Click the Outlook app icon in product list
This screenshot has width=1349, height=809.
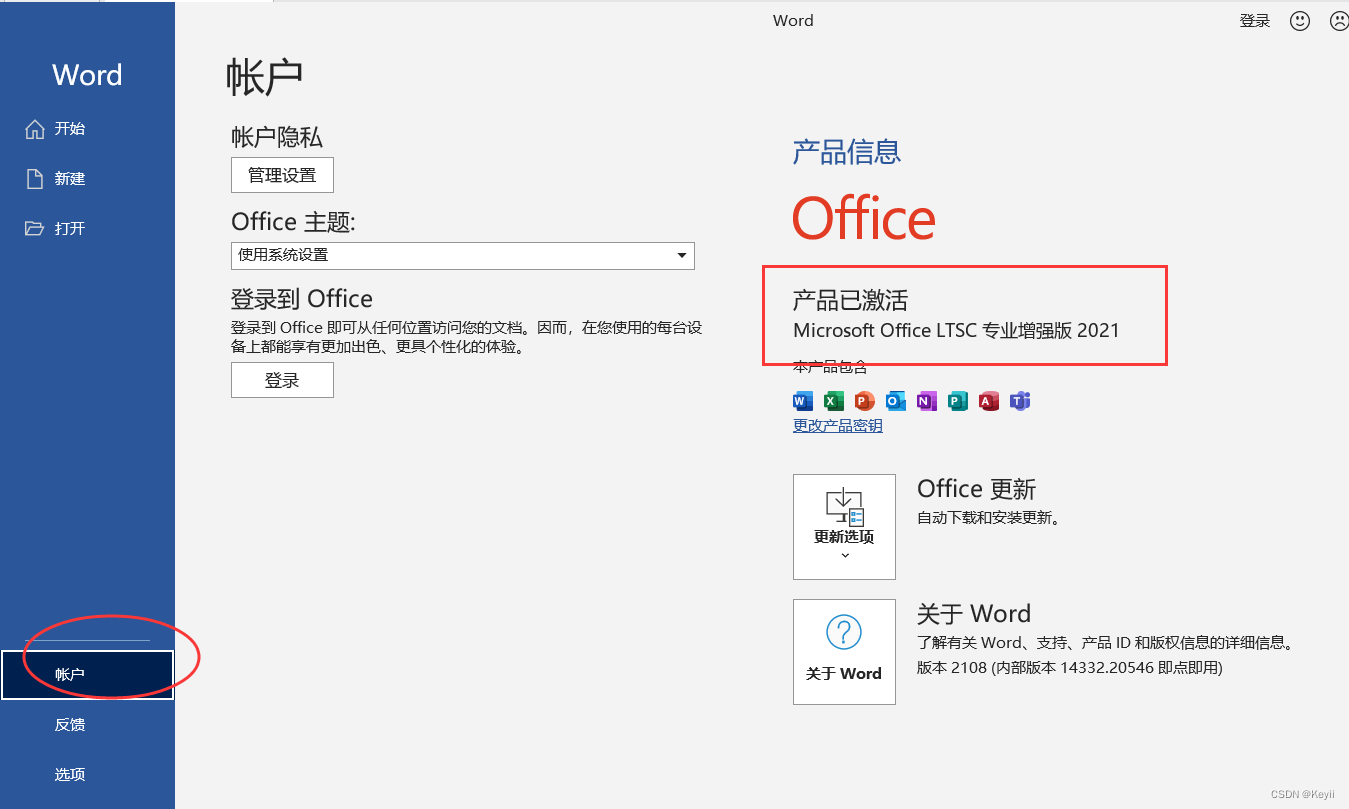click(896, 401)
